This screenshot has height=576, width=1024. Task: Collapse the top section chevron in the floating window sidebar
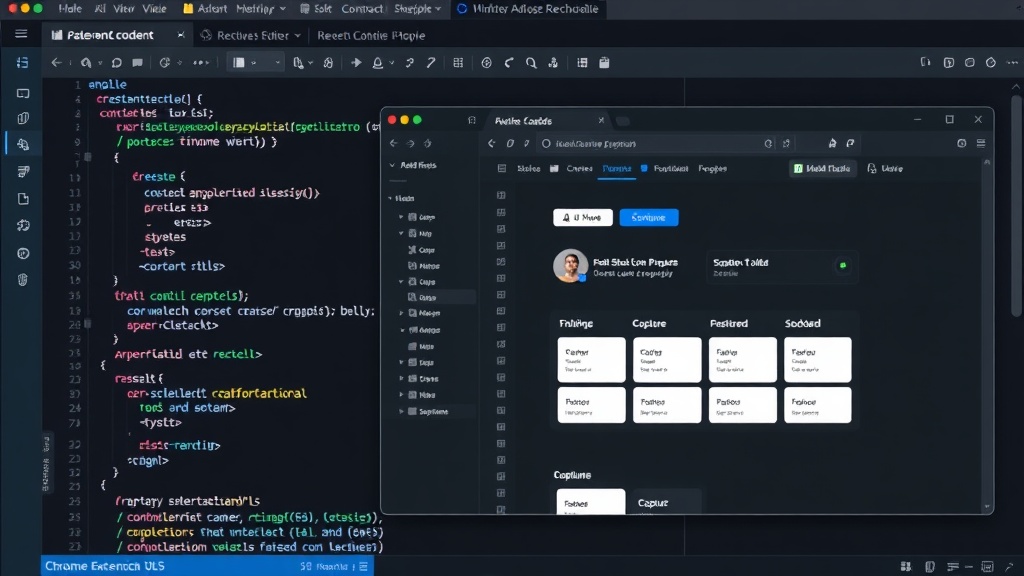point(392,165)
